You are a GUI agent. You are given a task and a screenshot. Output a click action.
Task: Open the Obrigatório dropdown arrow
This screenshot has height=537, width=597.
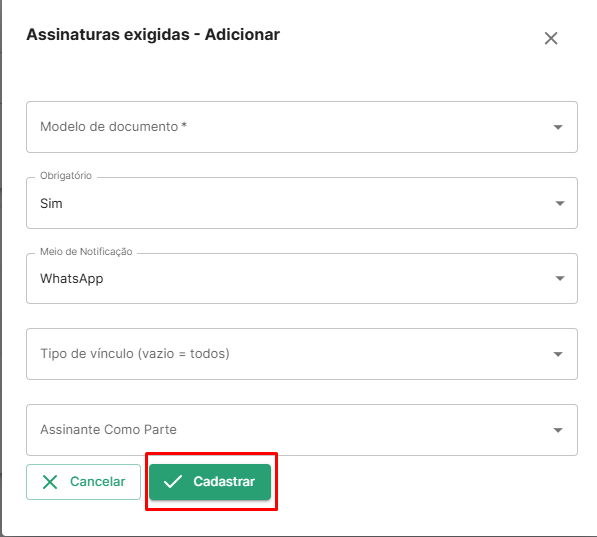pyautogui.click(x=559, y=203)
